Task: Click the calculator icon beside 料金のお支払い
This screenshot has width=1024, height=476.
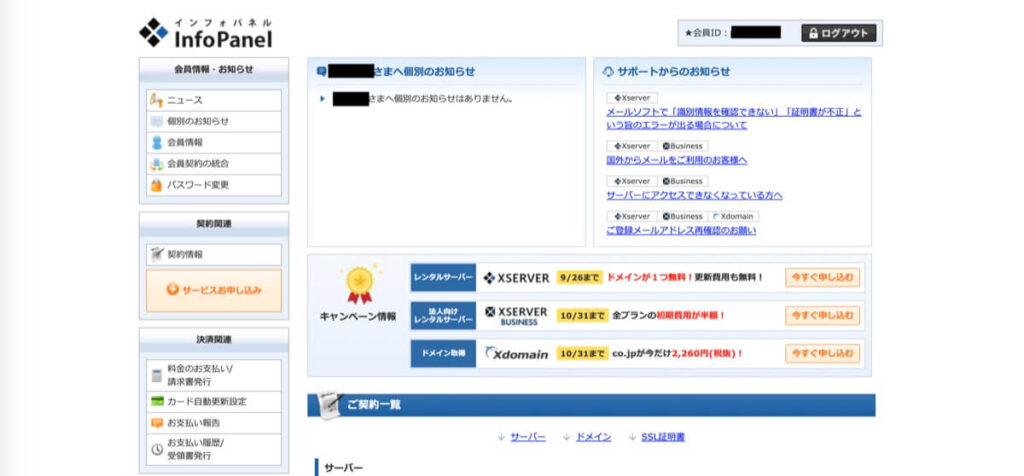Action: 157,375
